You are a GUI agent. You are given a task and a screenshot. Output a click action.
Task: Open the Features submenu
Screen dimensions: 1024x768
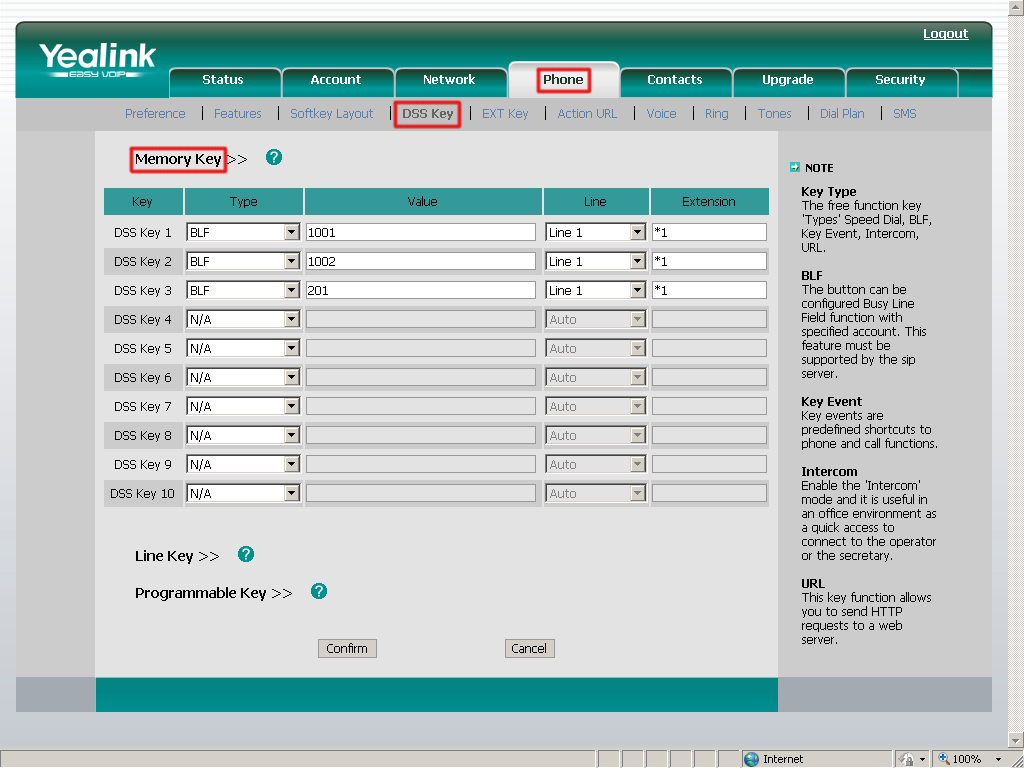point(238,114)
